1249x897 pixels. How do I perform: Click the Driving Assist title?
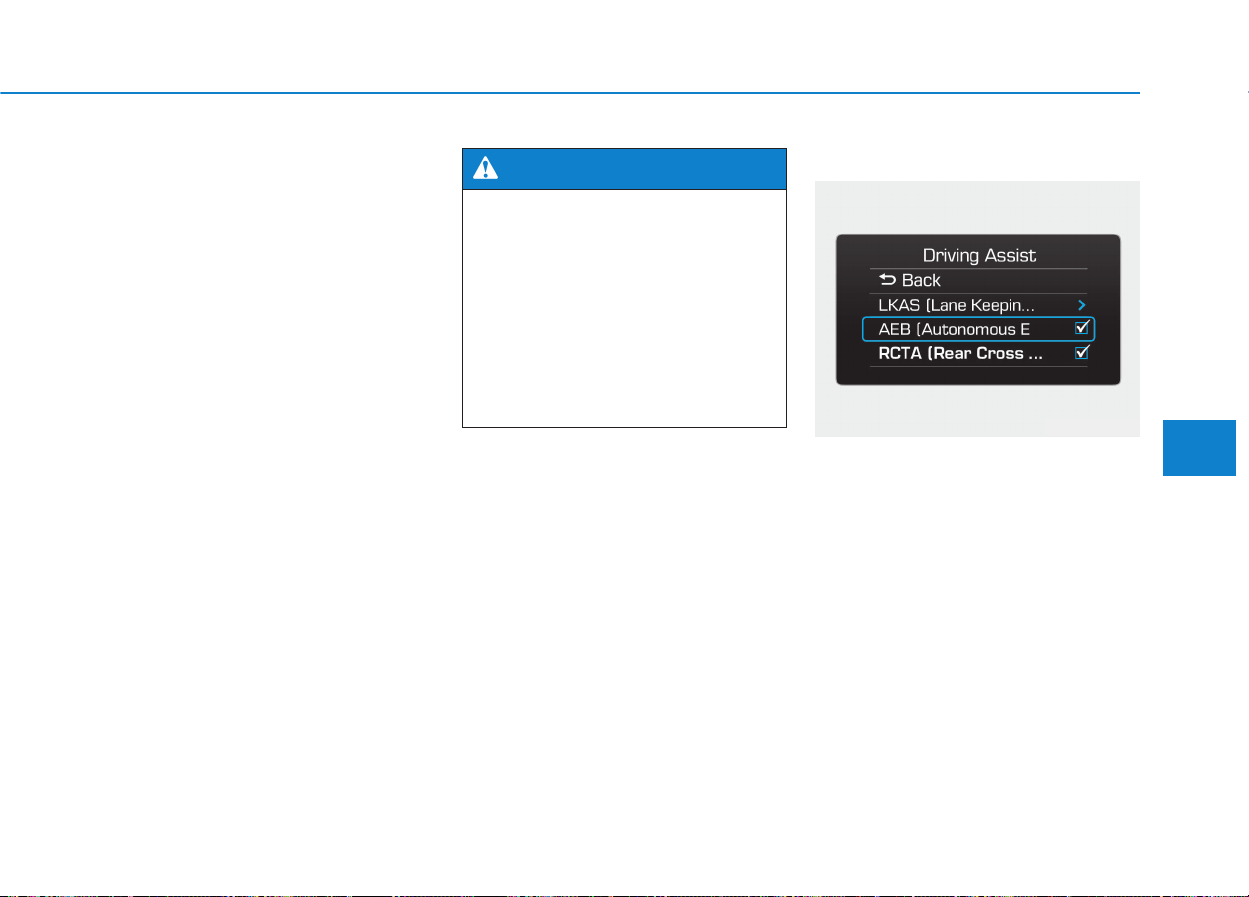(979, 256)
